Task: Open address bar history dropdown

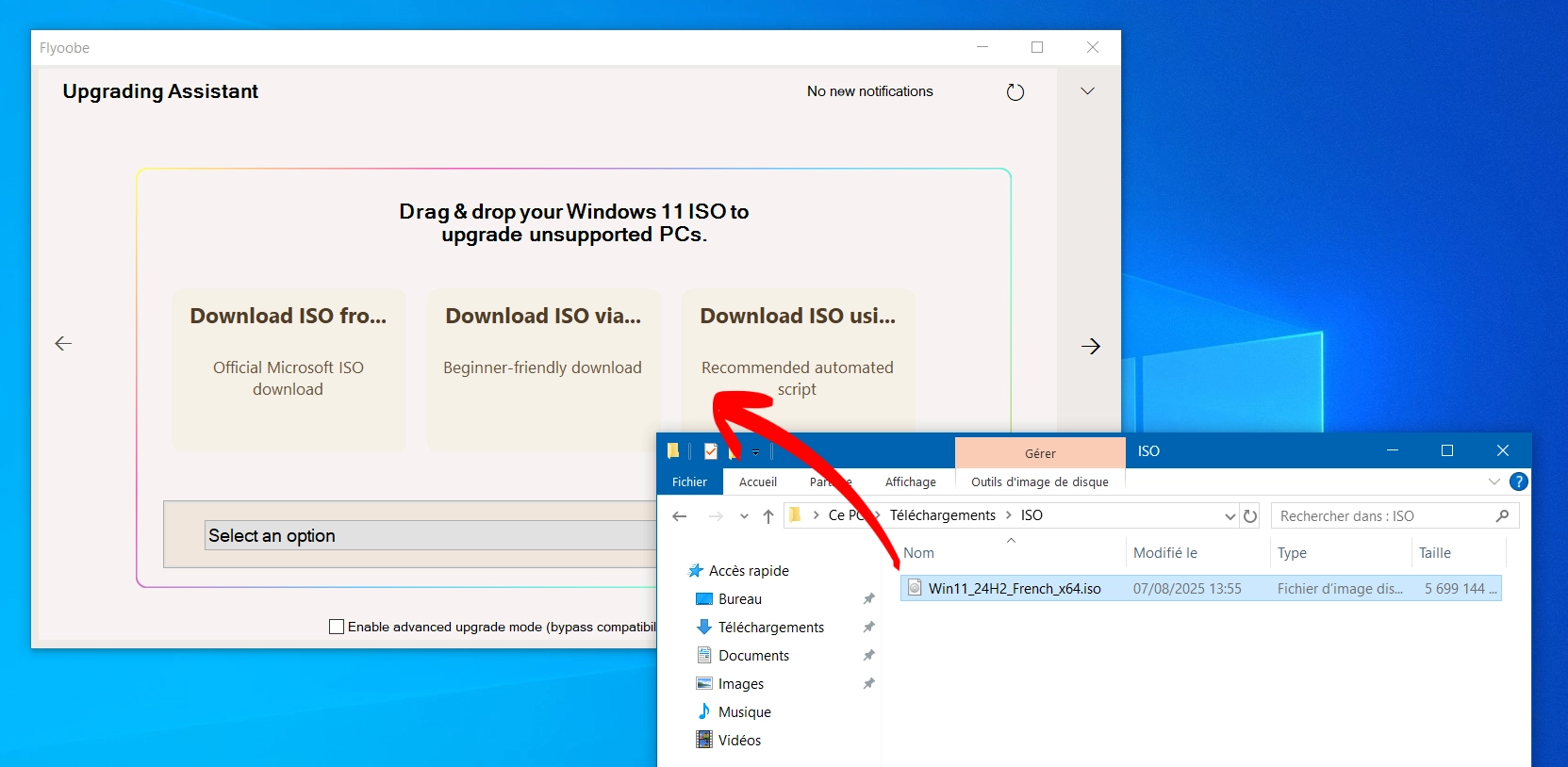Action: pyautogui.click(x=1230, y=516)
